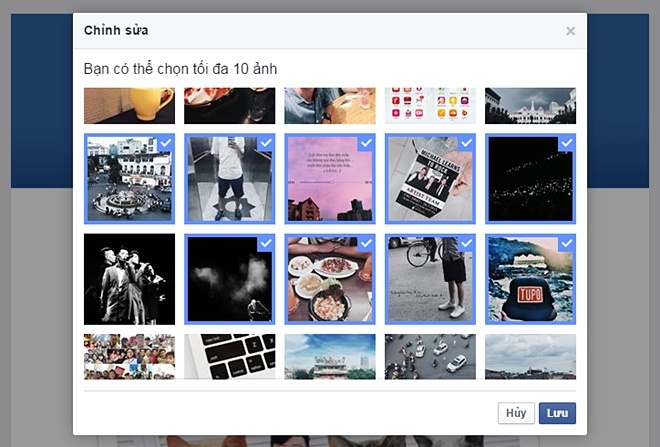
Task: Uncheck the food dishes photo
Action: point(330,279)
